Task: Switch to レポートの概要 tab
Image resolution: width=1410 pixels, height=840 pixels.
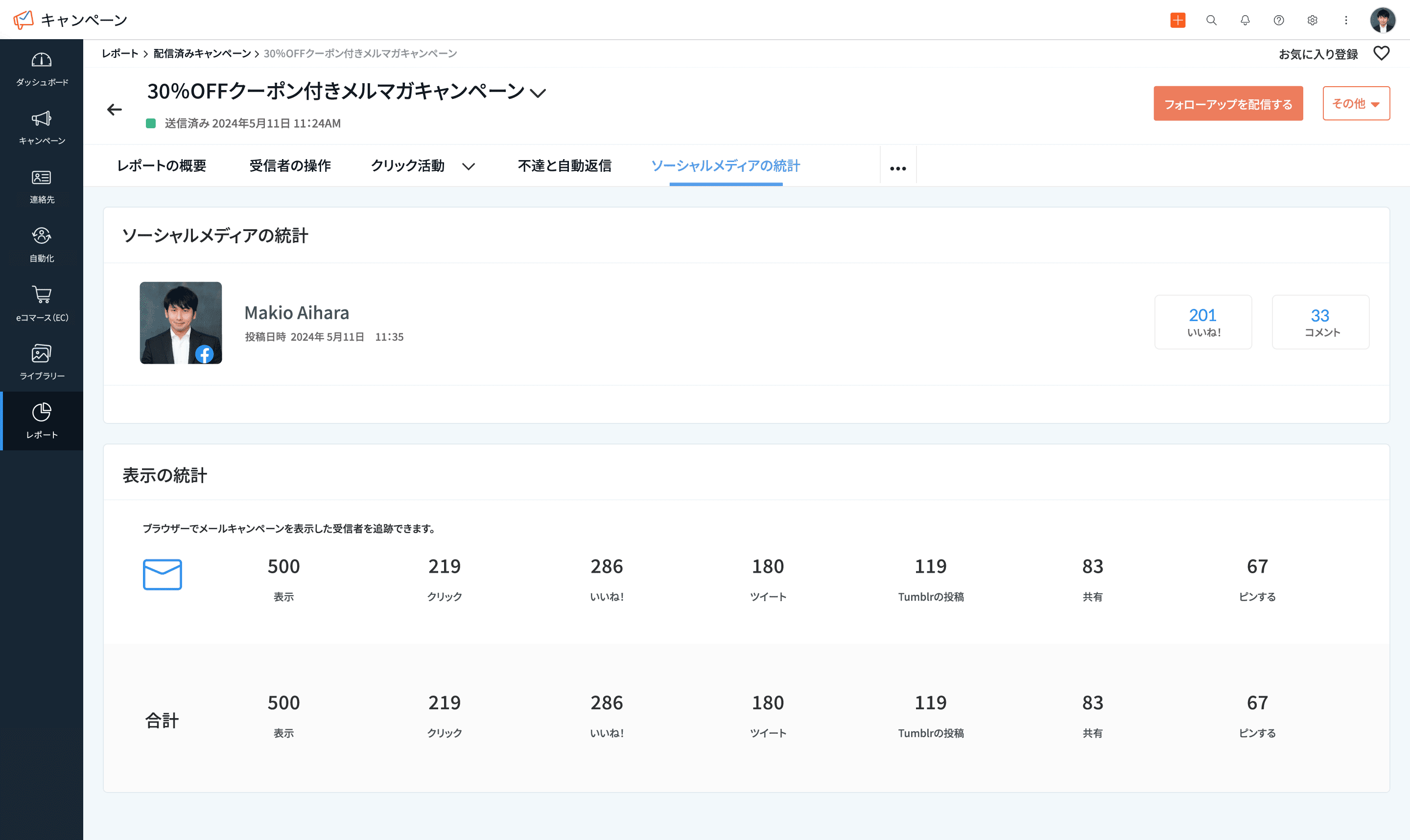Action: click(x=162, y=166)
